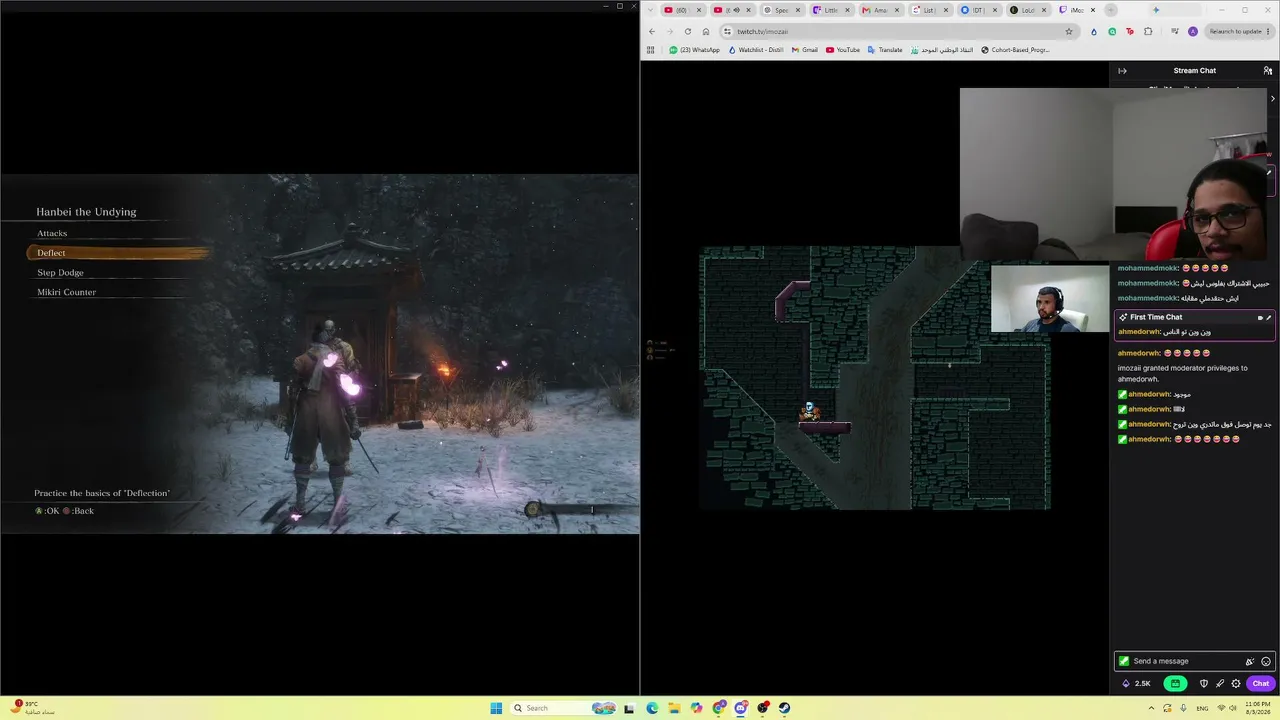Focus the twitch.tv address bar

tap(898, 31)
